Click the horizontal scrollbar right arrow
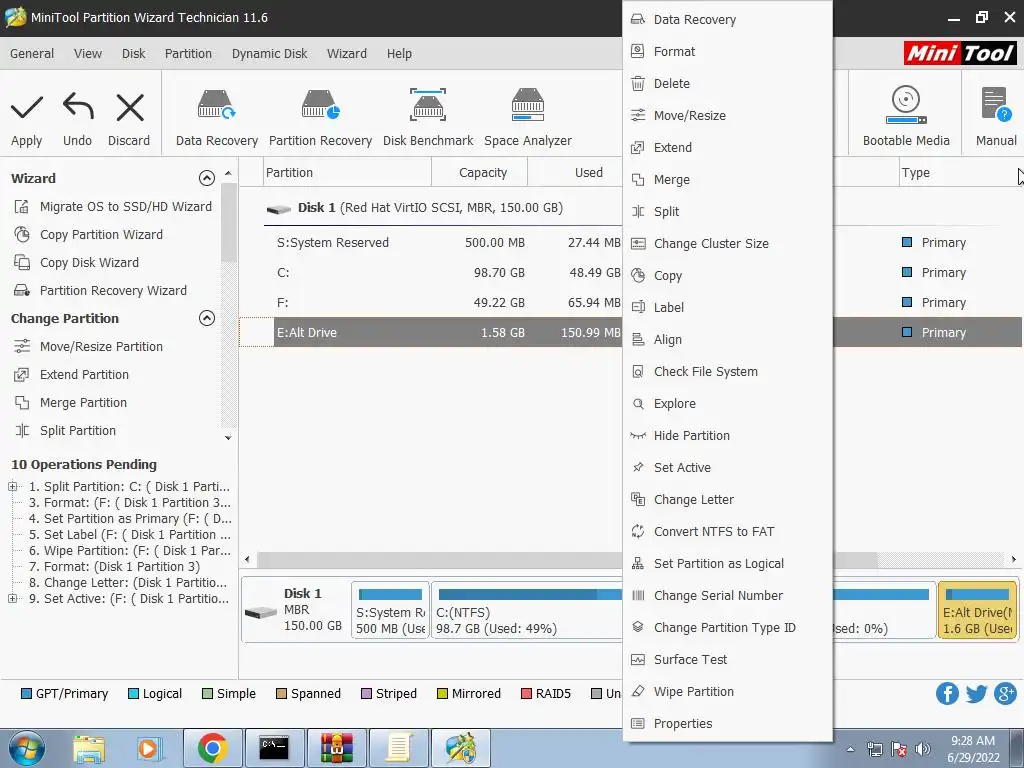This screenshot has width=1024, height=768. 1014,559
